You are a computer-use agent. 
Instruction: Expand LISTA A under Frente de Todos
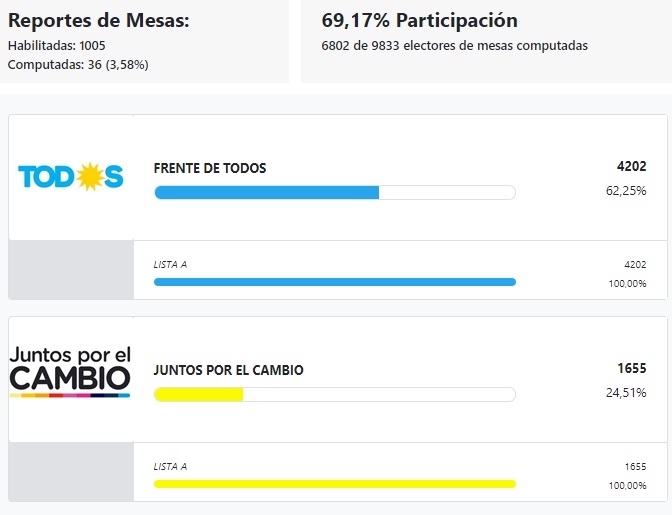click(170, 264)
